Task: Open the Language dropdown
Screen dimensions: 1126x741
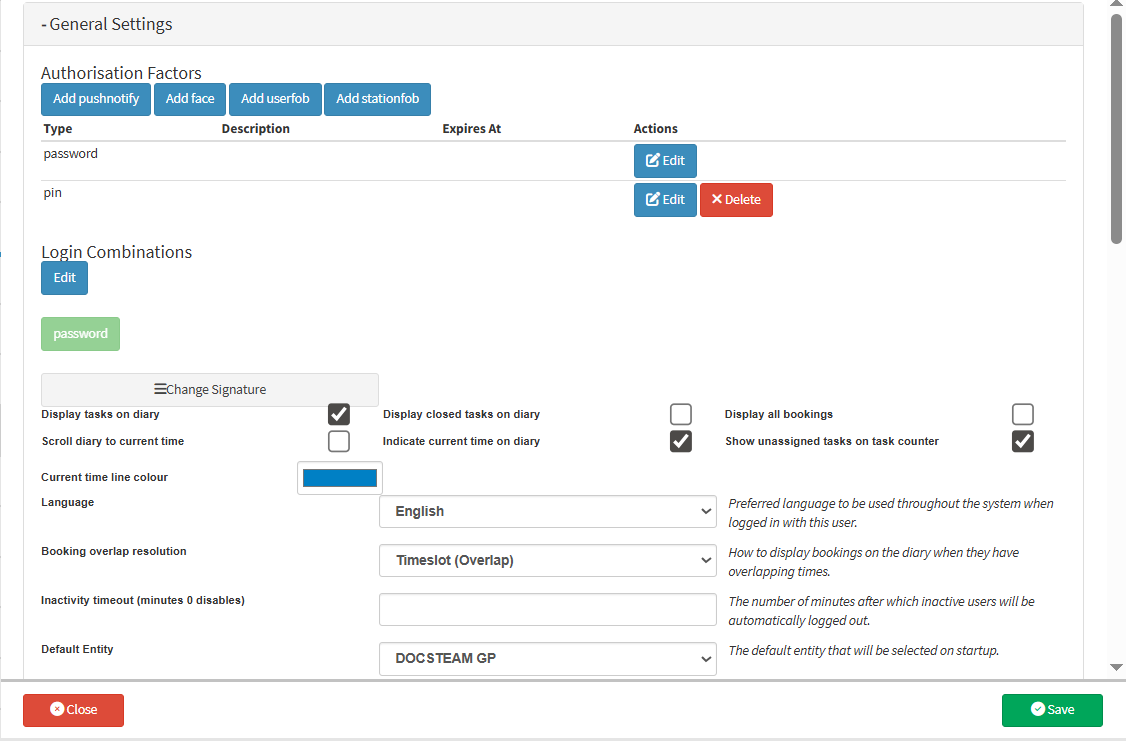Action: (547, 511)
